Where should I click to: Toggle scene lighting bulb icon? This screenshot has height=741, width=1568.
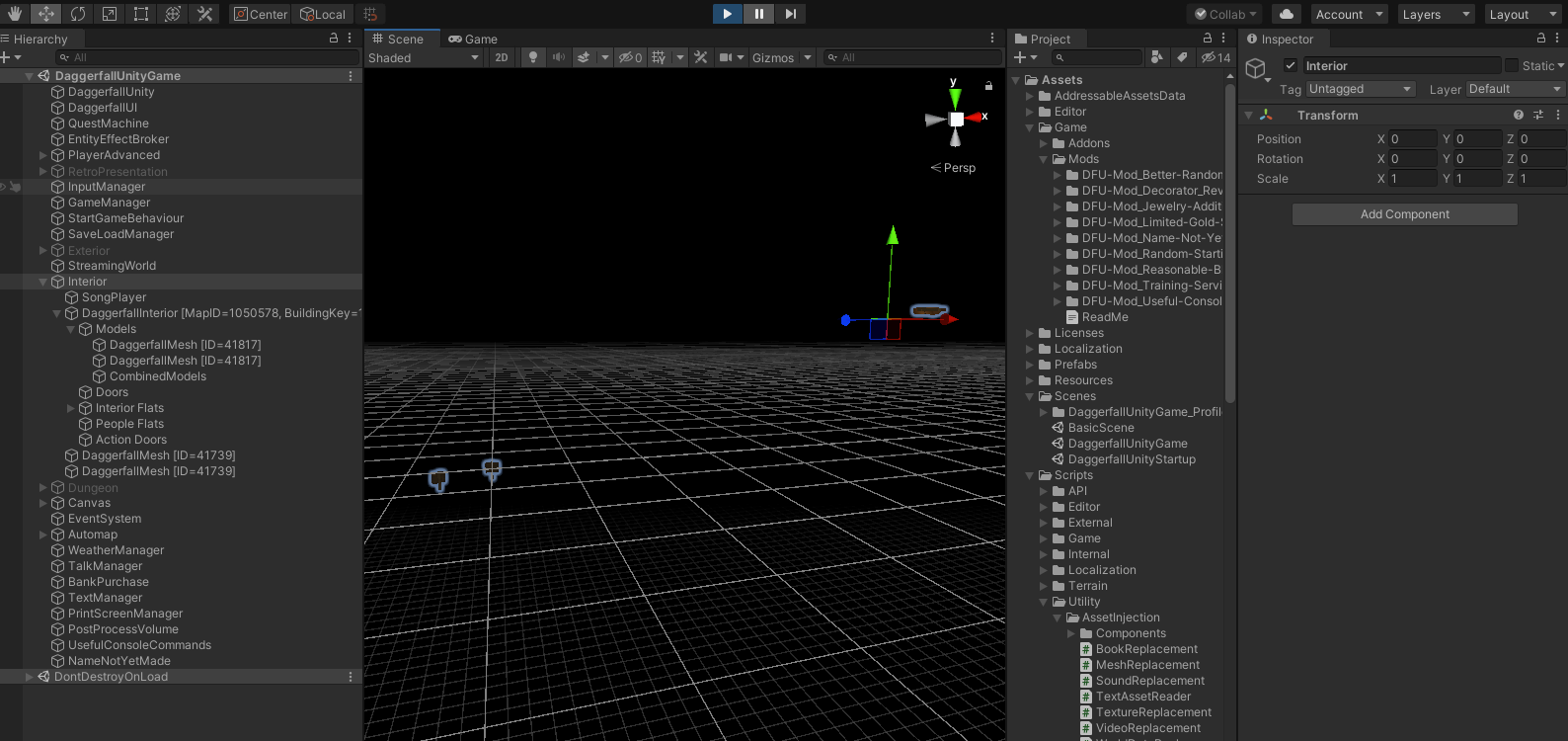click(533, 57)
